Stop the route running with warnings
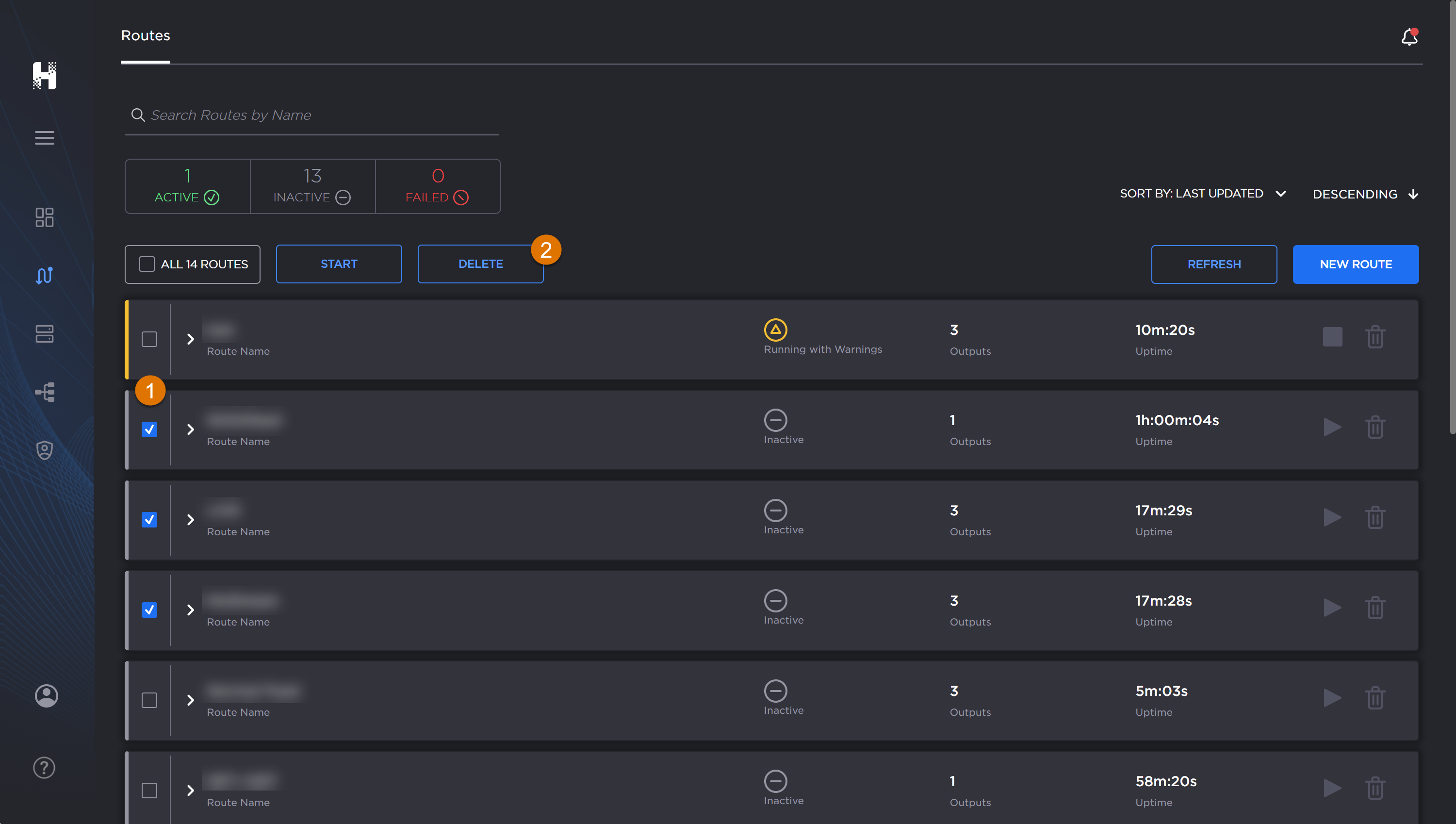 coord(1332,337)
